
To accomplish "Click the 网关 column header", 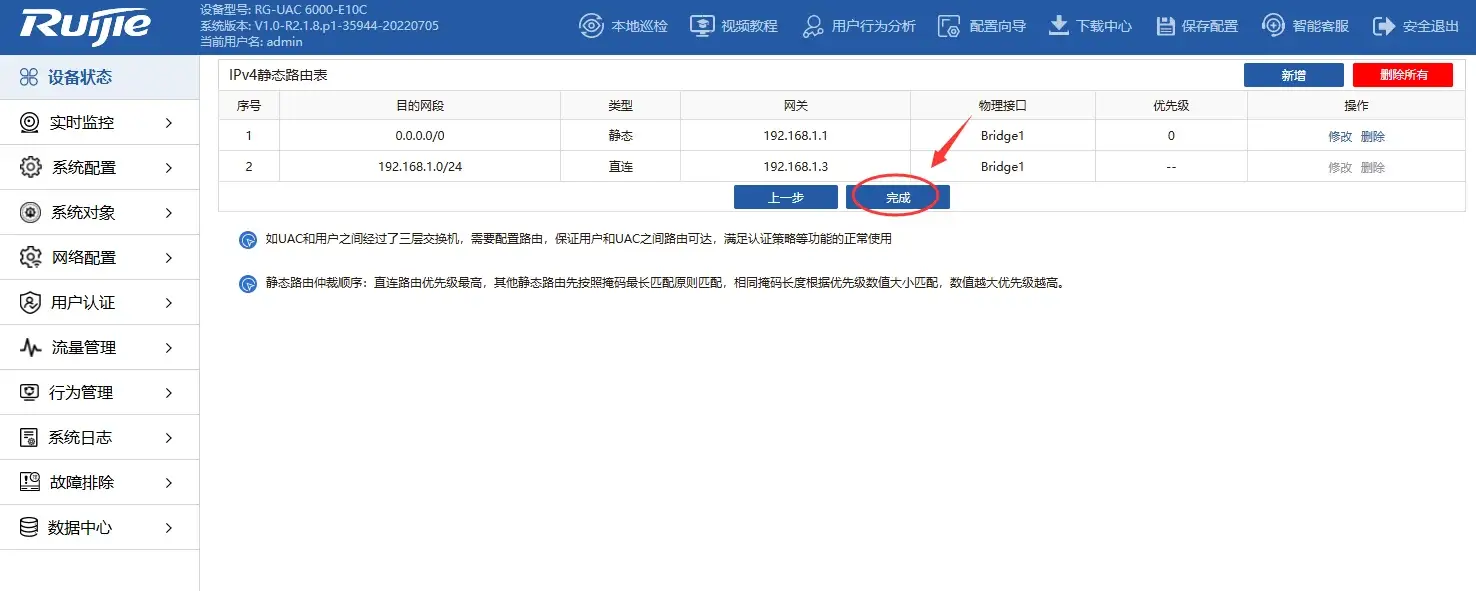I will tap(796, 105).
